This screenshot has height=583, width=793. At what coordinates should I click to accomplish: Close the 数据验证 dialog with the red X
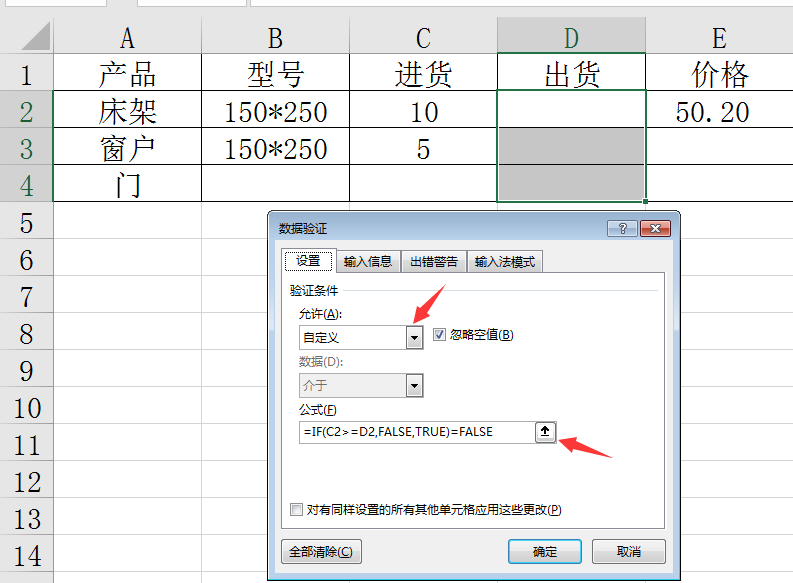[x=655, y=229]
